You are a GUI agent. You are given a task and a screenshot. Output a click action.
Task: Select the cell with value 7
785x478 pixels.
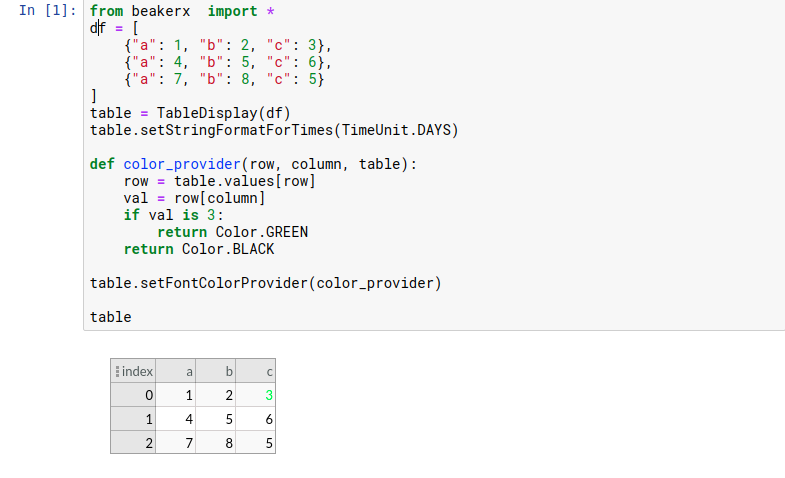[176, 443]
